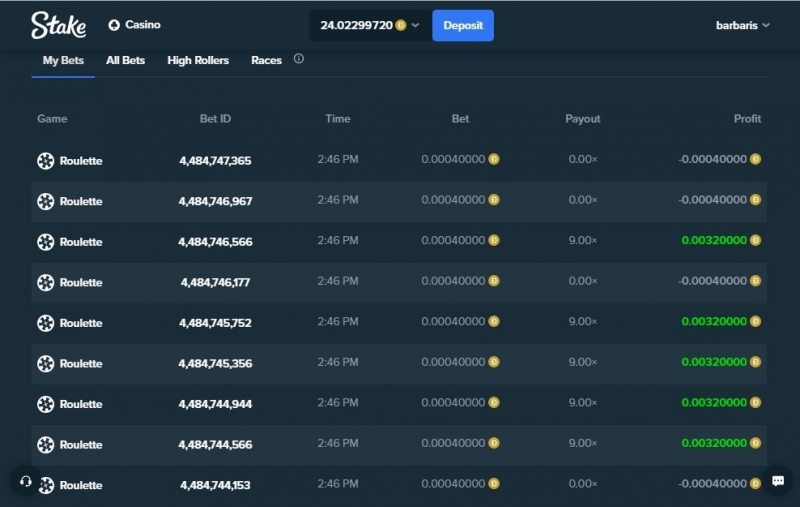
Task: Click roulette icon for bet 4,484,746,566
Action: (45, 242)
